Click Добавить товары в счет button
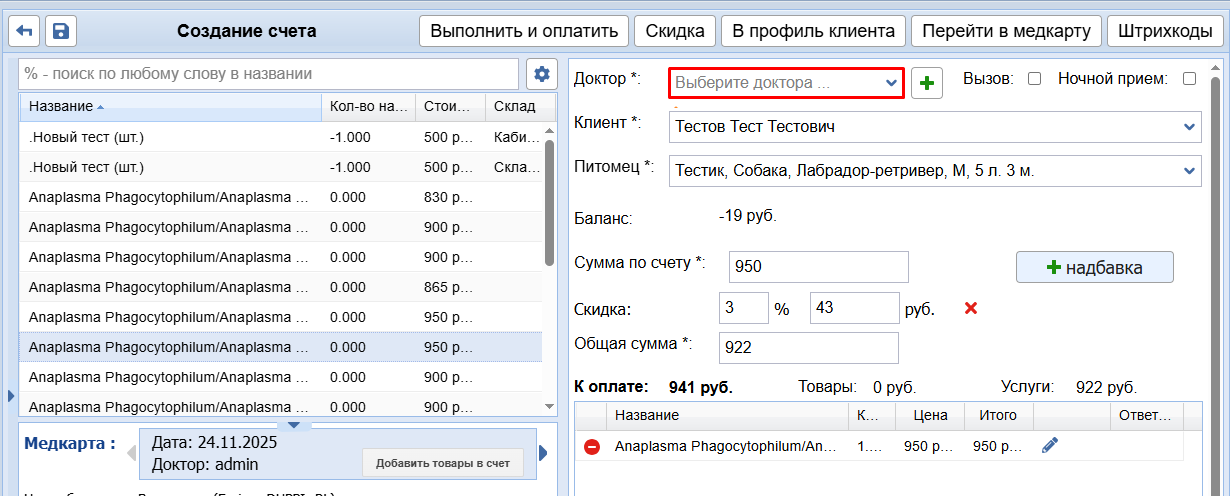 (x=442, y=463)
